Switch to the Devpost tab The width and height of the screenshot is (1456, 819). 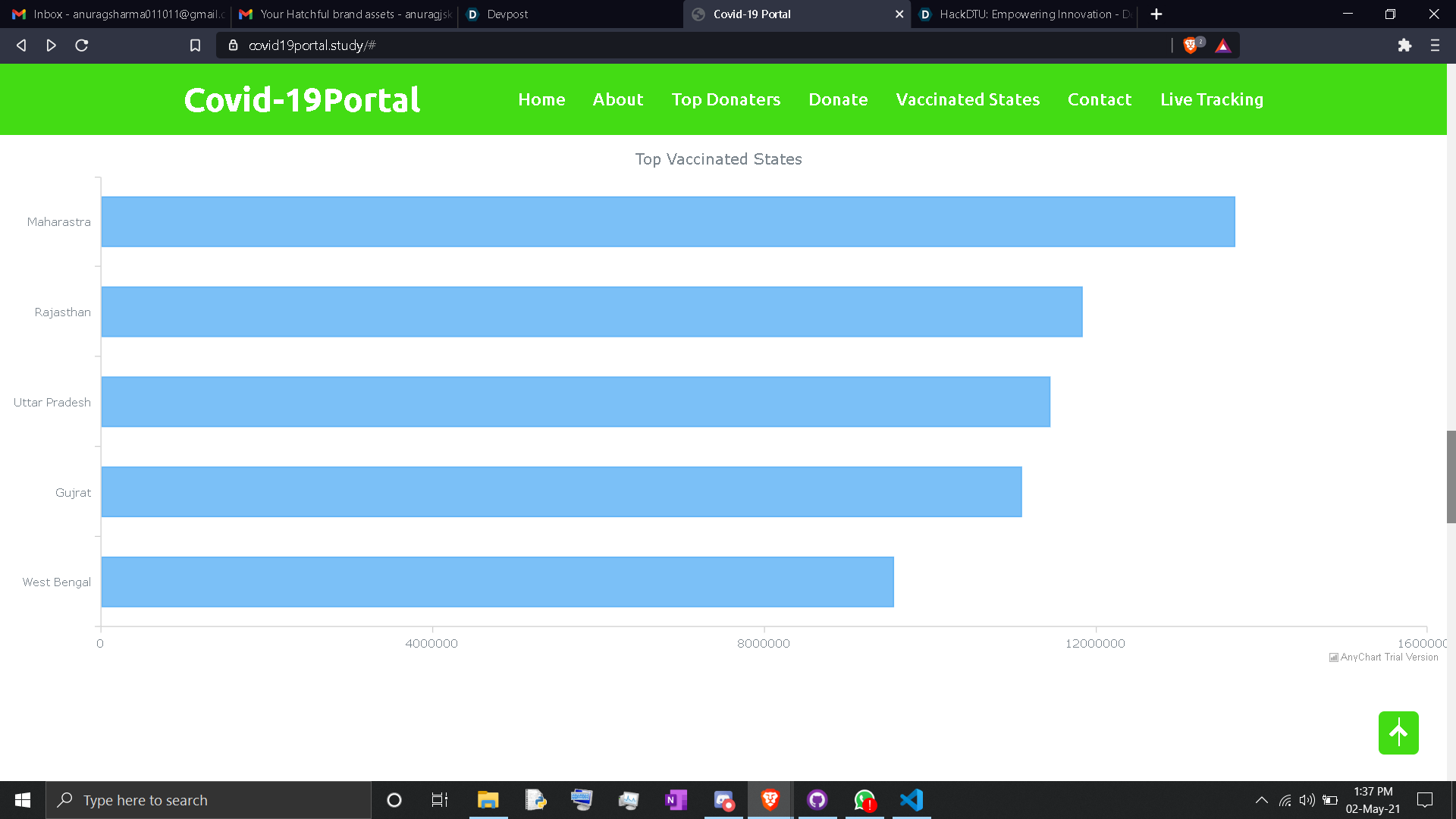pyautogui.click(x=507, y=14)
